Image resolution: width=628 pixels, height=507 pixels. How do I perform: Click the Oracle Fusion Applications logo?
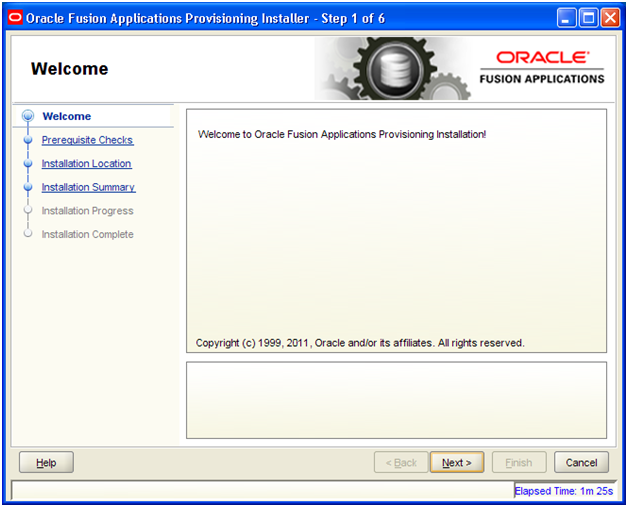click(x=542, y=67)
